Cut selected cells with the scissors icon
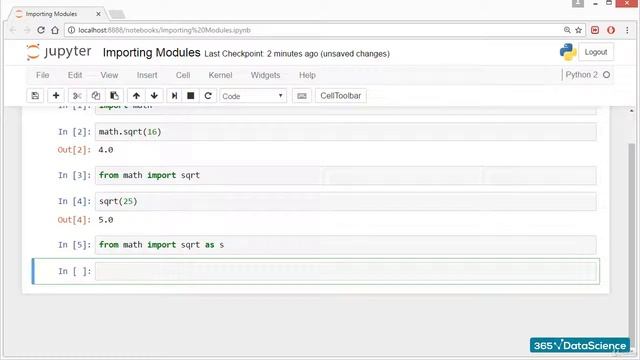The height and width of the screenshot is (360, 640). pyautogui.click(x=77, y=96)
